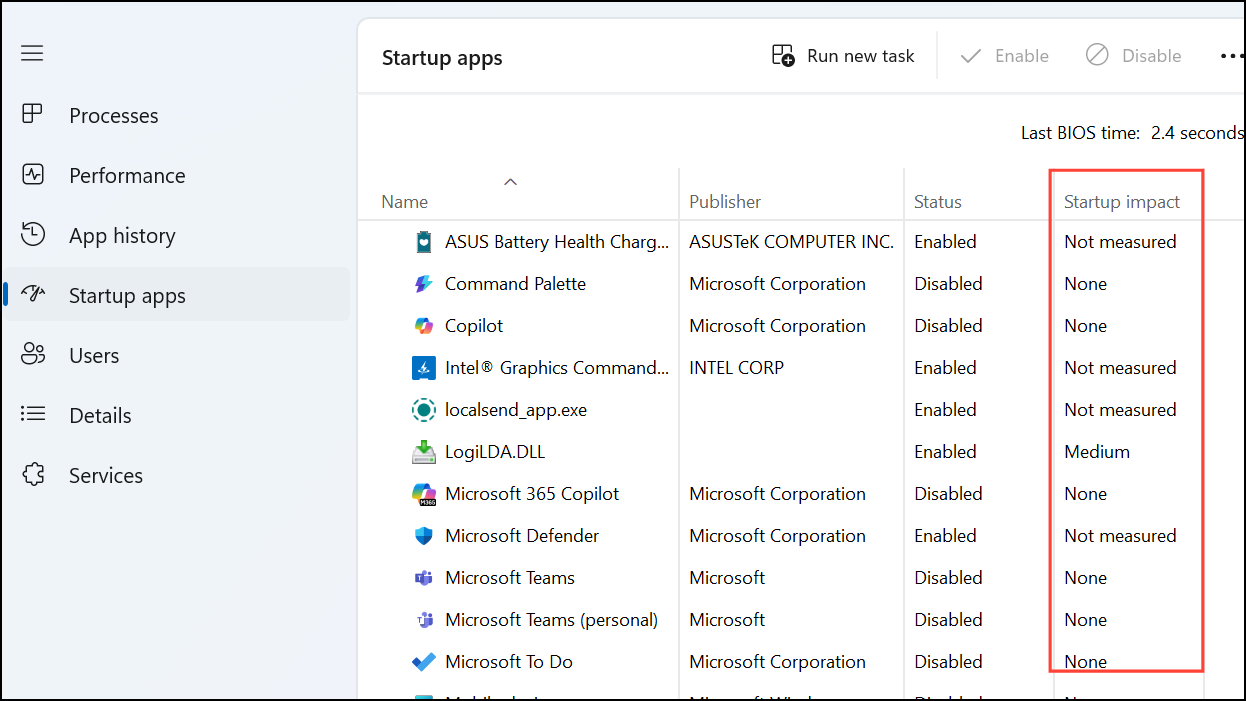
Task: Click the Startup apps page title
Action: pyautogui.click(x=442, y=58)
